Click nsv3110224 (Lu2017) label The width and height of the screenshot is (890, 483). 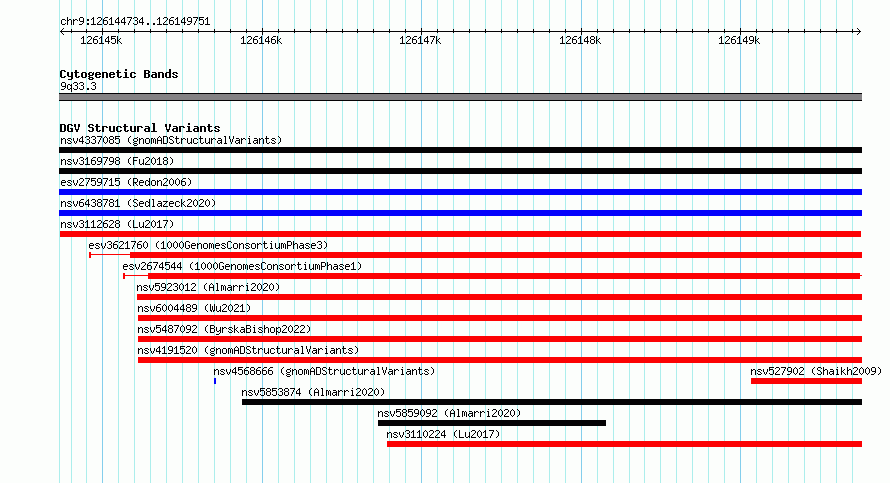tap(443, 434)
